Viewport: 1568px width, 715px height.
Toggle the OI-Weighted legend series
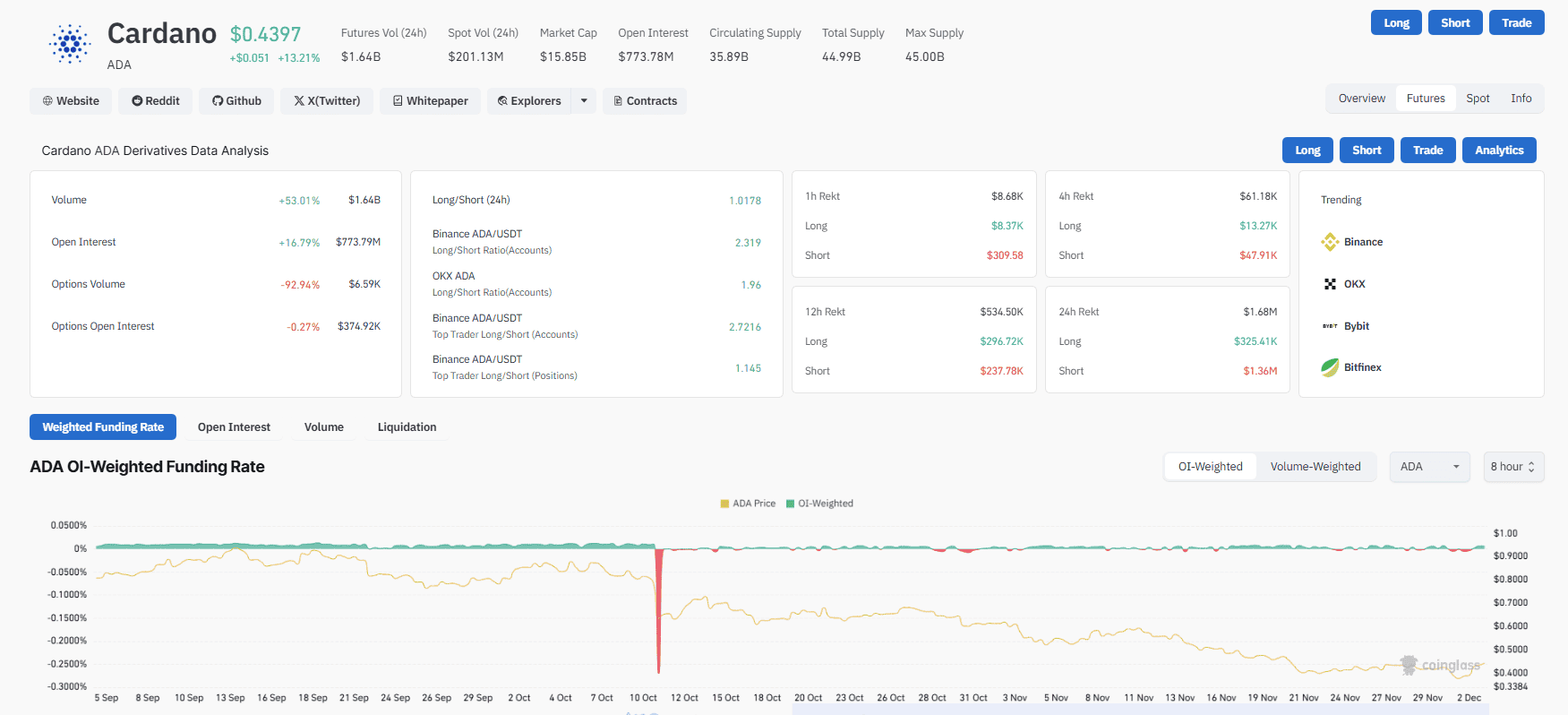[x=819, y=504]
